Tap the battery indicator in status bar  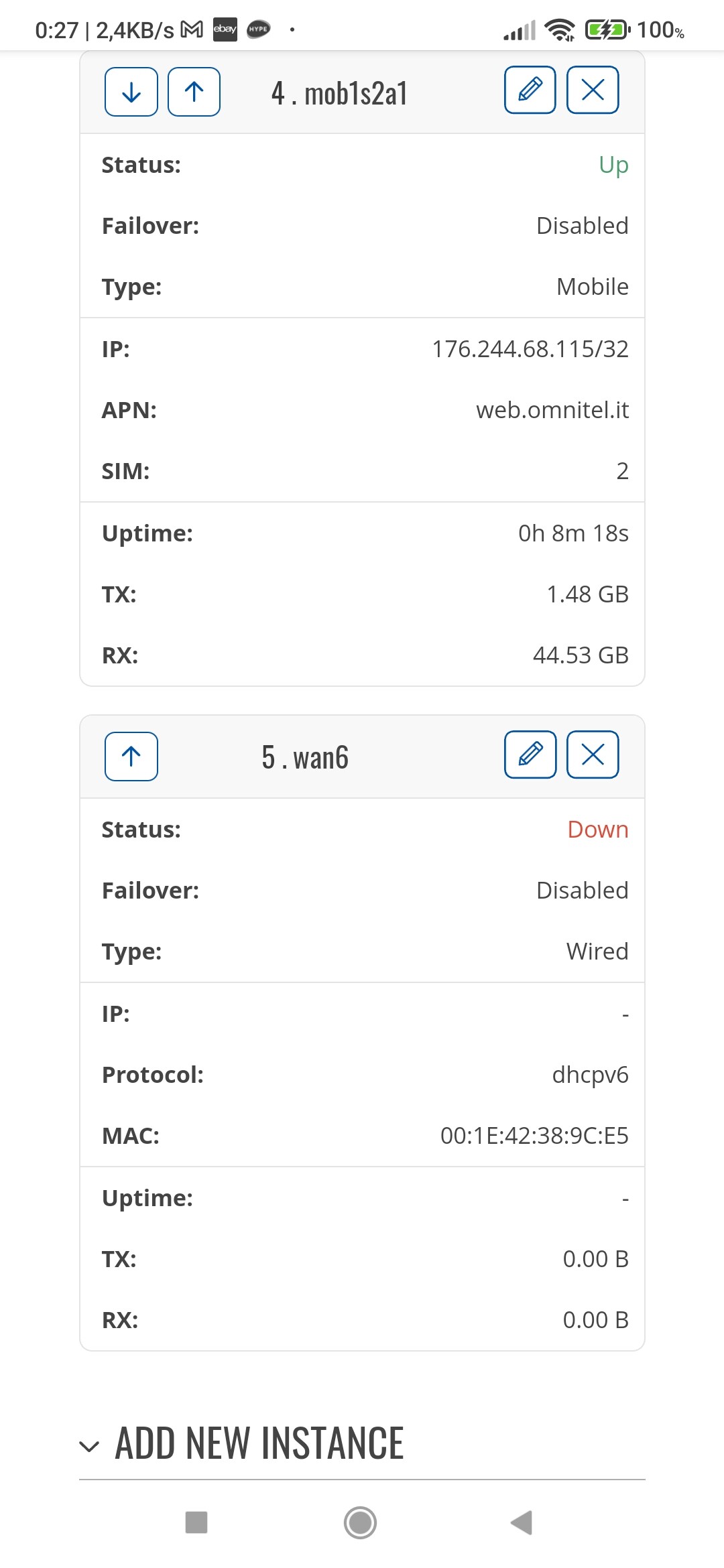[609, 30]
